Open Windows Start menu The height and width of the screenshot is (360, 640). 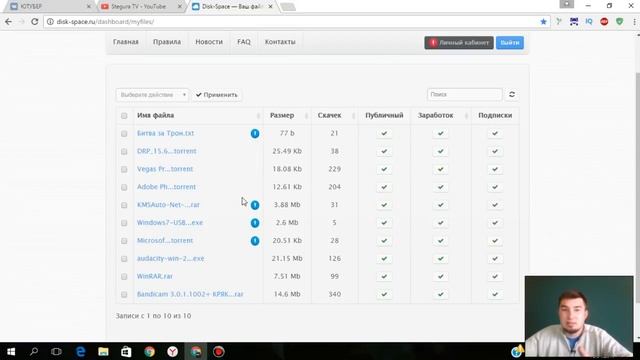point(11,351)
